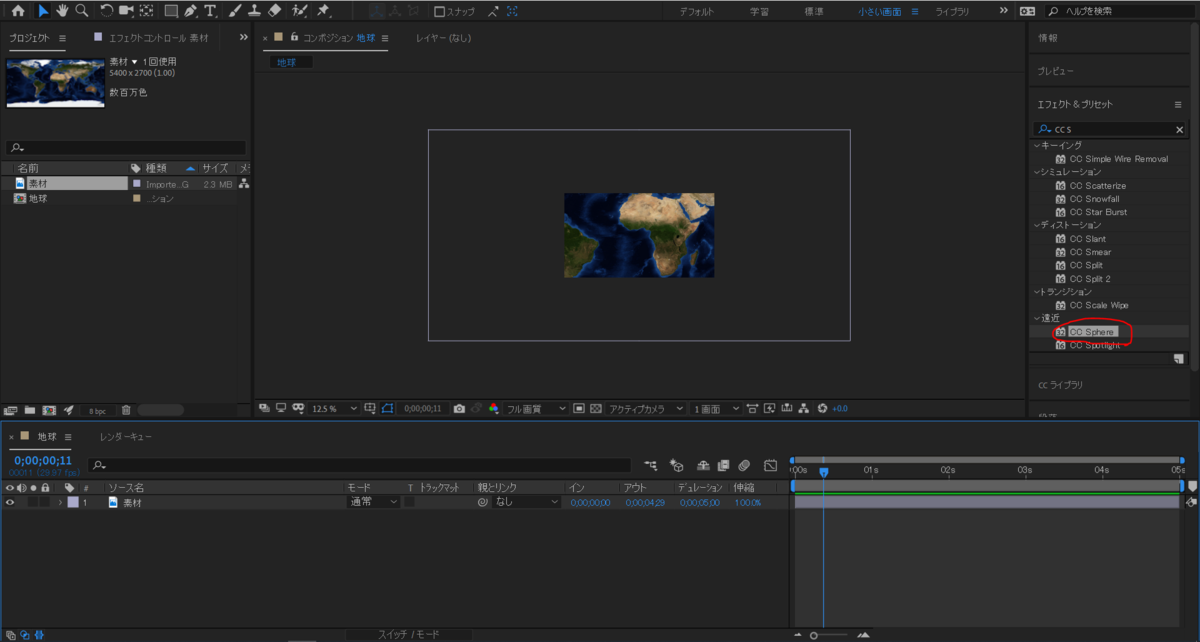The height and width of the screenshot is (642, 1200).
Task: Click the interpret footage icon in Project panel
Action: [x=11, y=410]
